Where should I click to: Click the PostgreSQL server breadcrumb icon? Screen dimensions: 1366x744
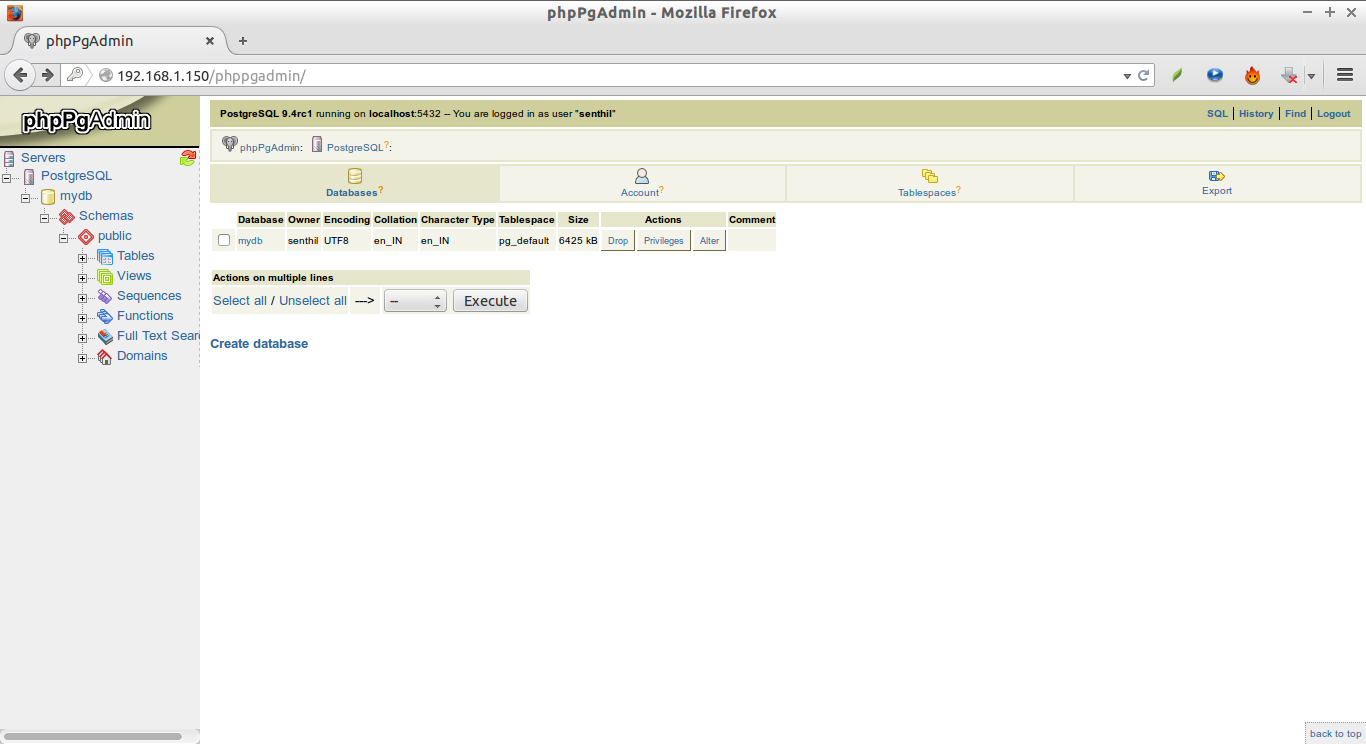[317, 145]
